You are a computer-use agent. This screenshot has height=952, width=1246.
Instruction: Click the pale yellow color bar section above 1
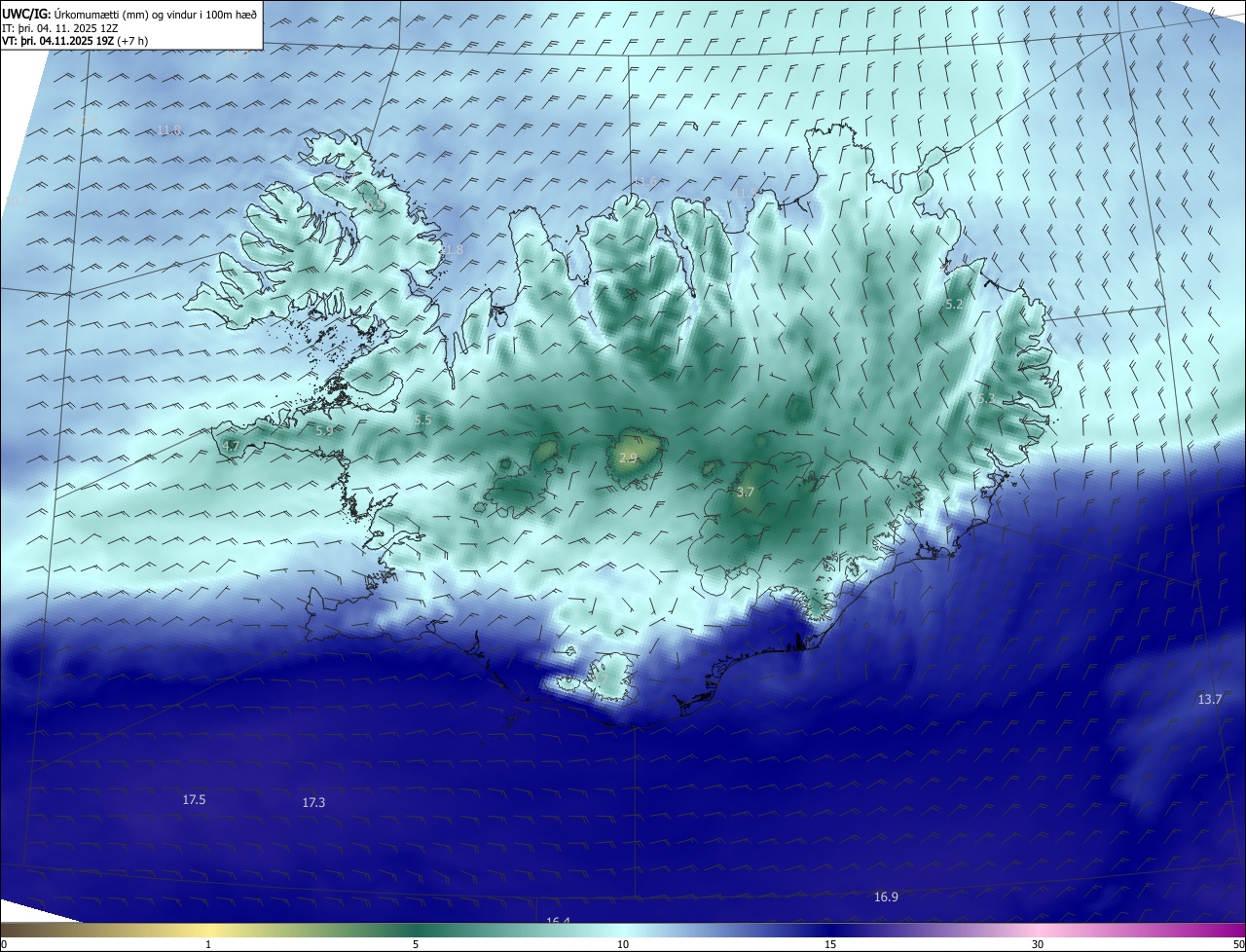[208, 931]
